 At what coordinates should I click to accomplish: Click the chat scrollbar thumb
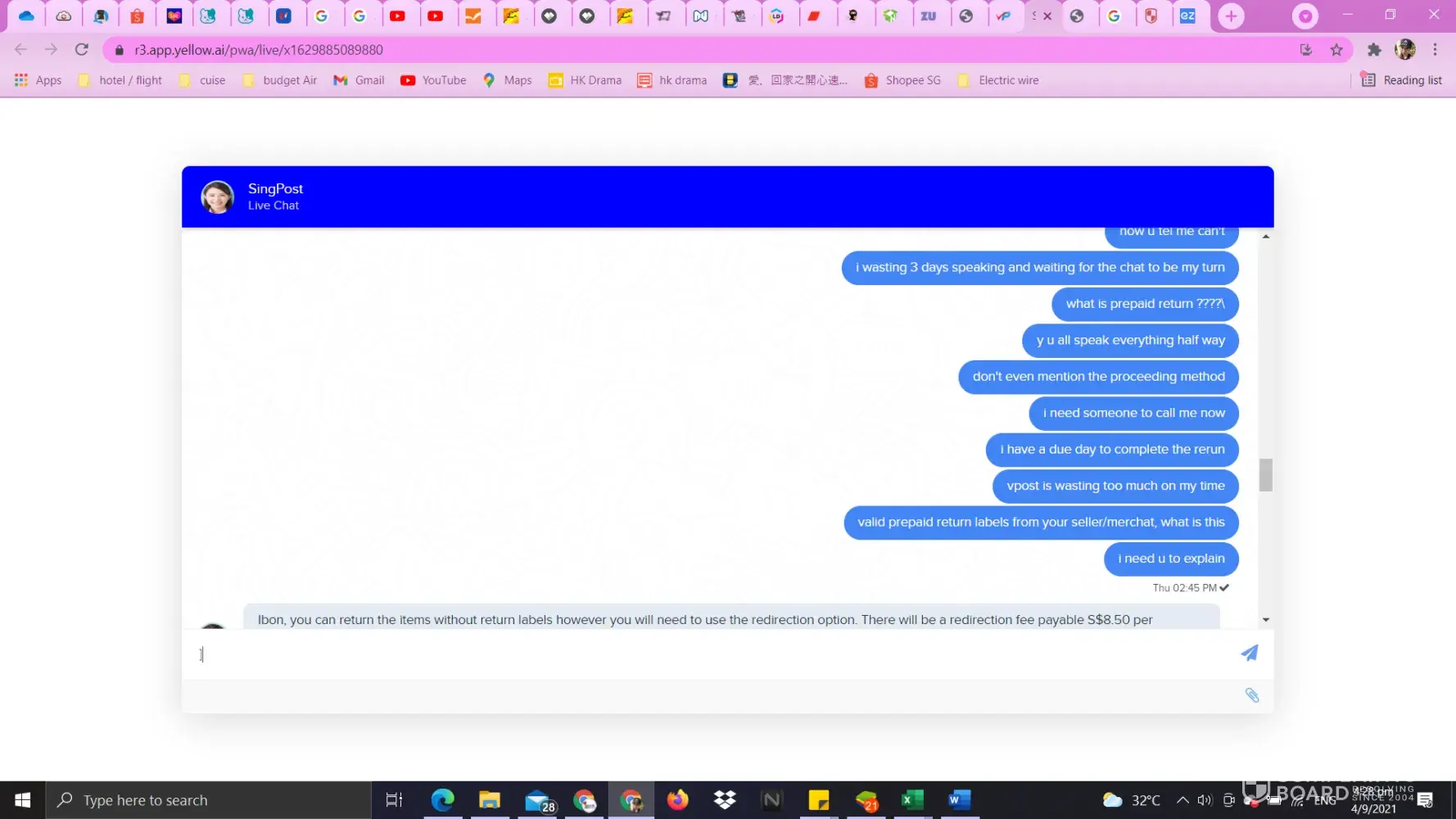click(x=1265, y=475)
